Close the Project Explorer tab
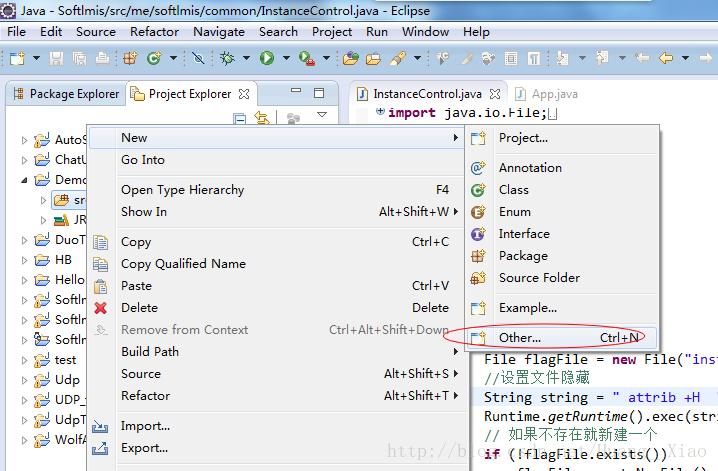Viewport: 718px width, 471px height. pyautogui.click(x=245, y=94)
